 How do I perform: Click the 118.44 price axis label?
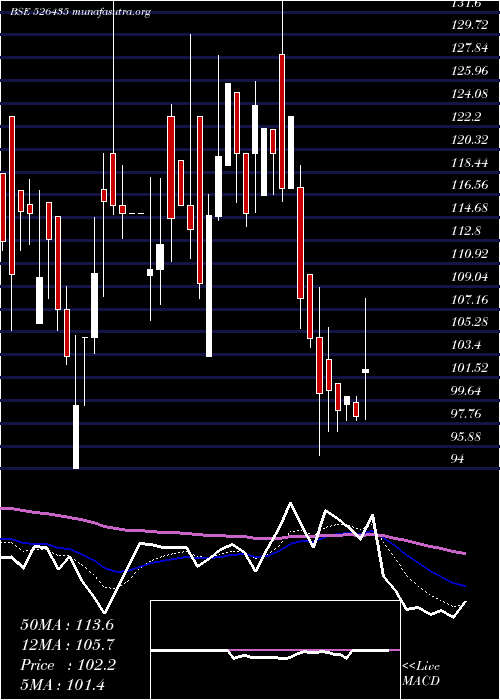[468, 163]
